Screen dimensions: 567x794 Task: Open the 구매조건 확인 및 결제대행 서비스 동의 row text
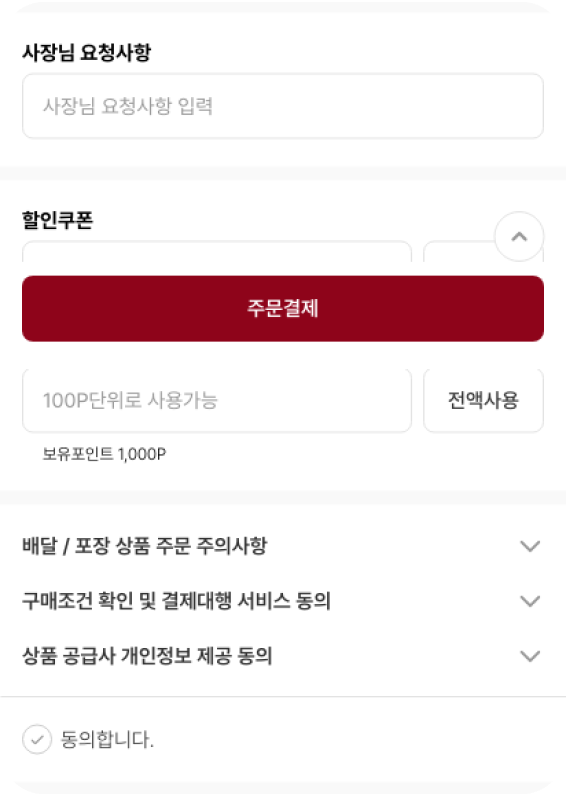176,601
